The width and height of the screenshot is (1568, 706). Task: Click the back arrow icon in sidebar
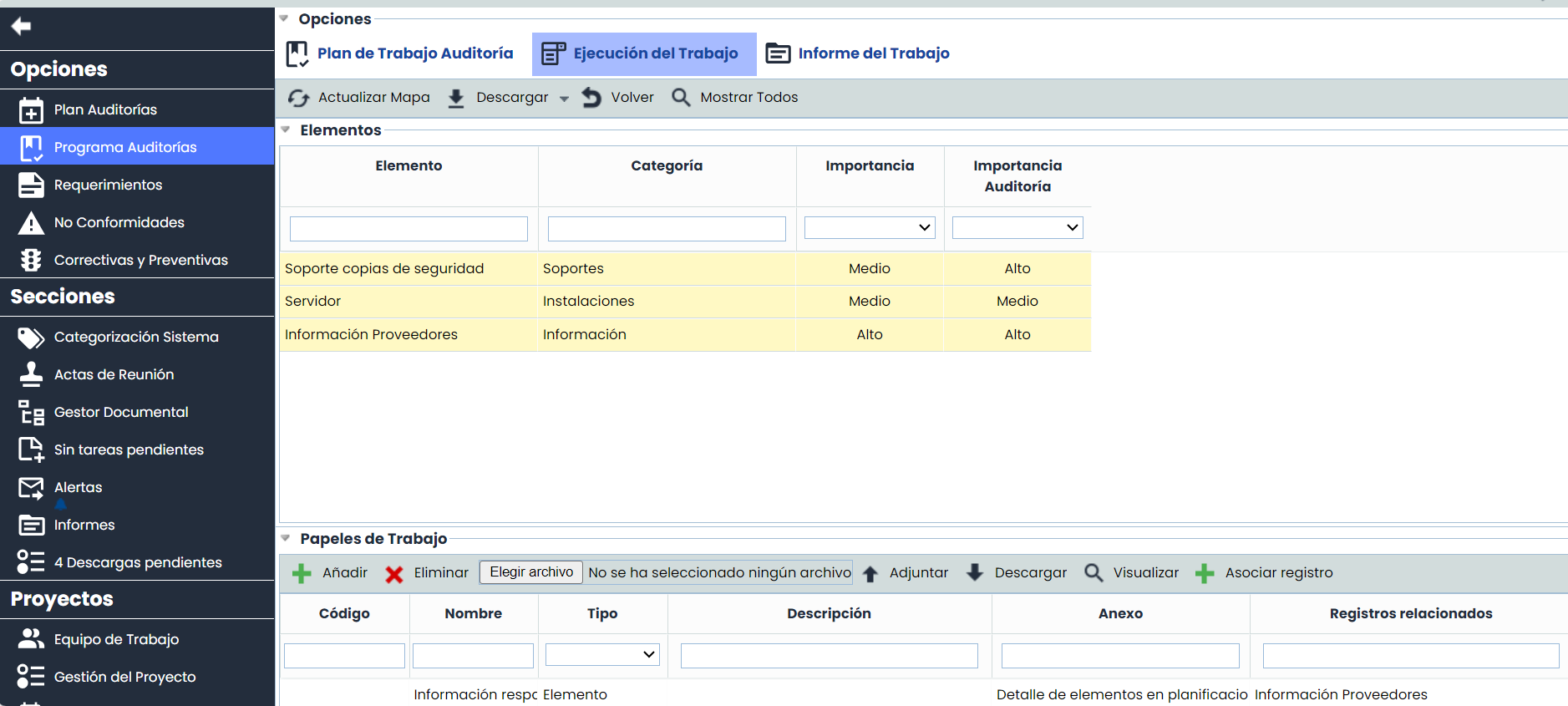21,27
